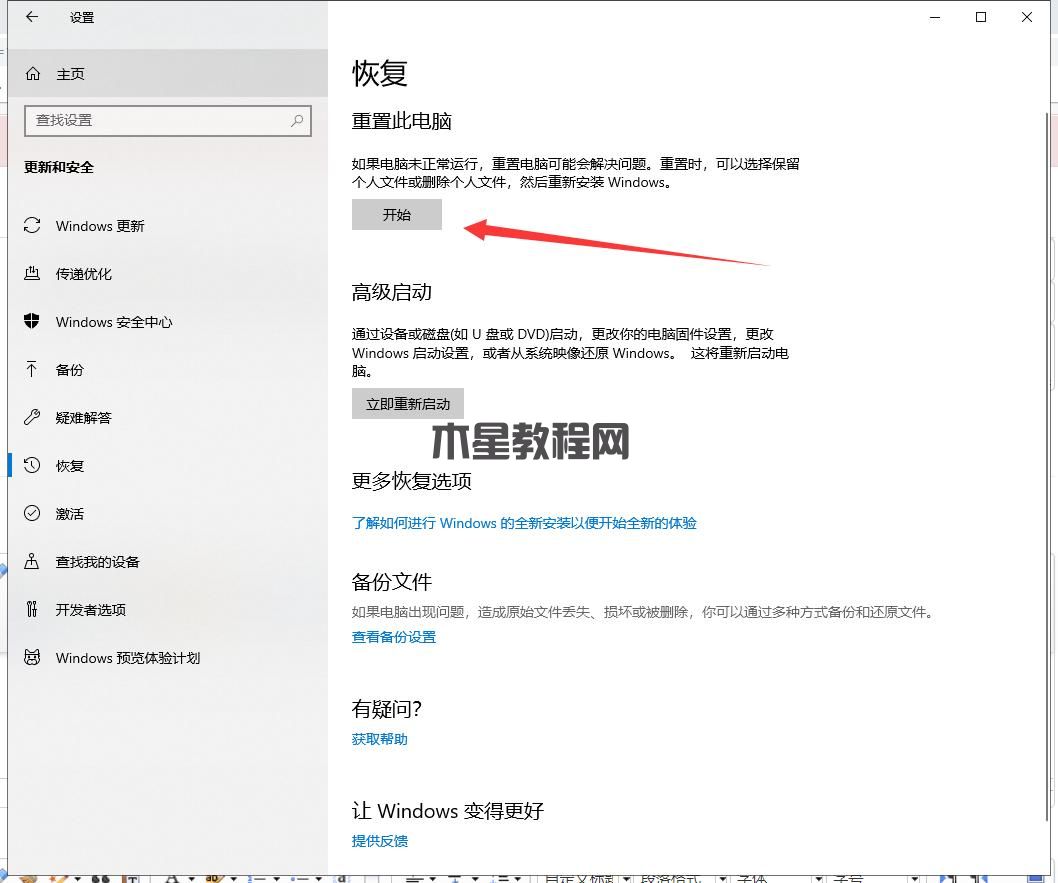Image resolution: width=1058 pixels, height=883 pixels.
Task: Click the 提供反馈 link
Action: click(379, 841)
